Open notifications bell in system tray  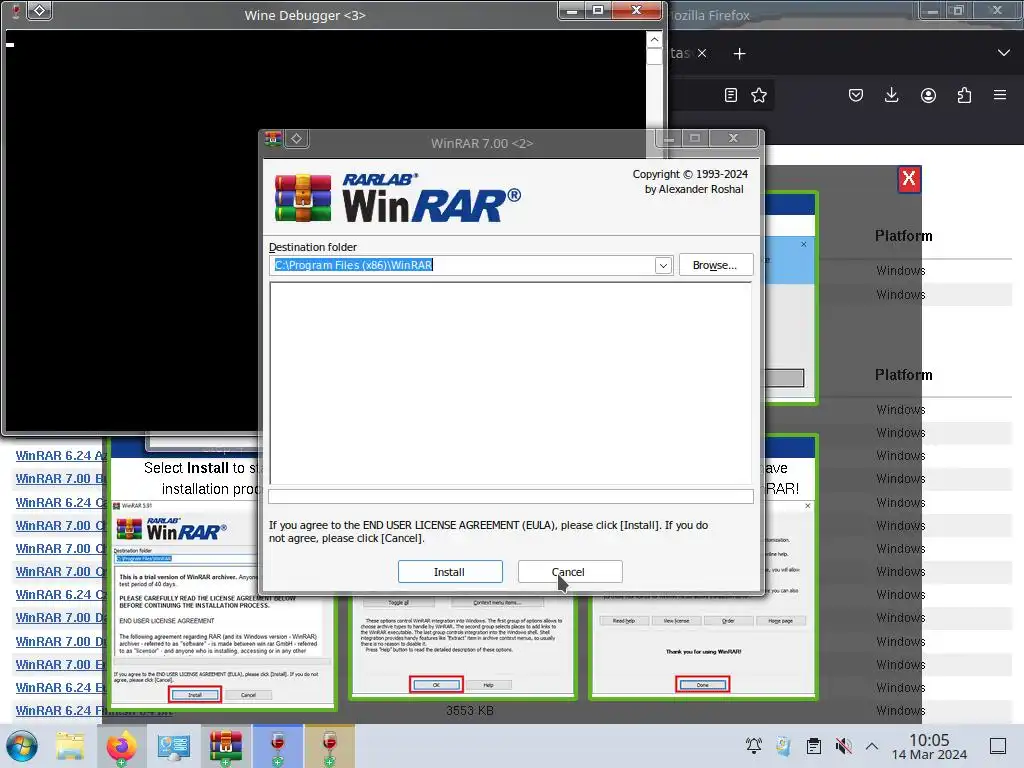754,746
